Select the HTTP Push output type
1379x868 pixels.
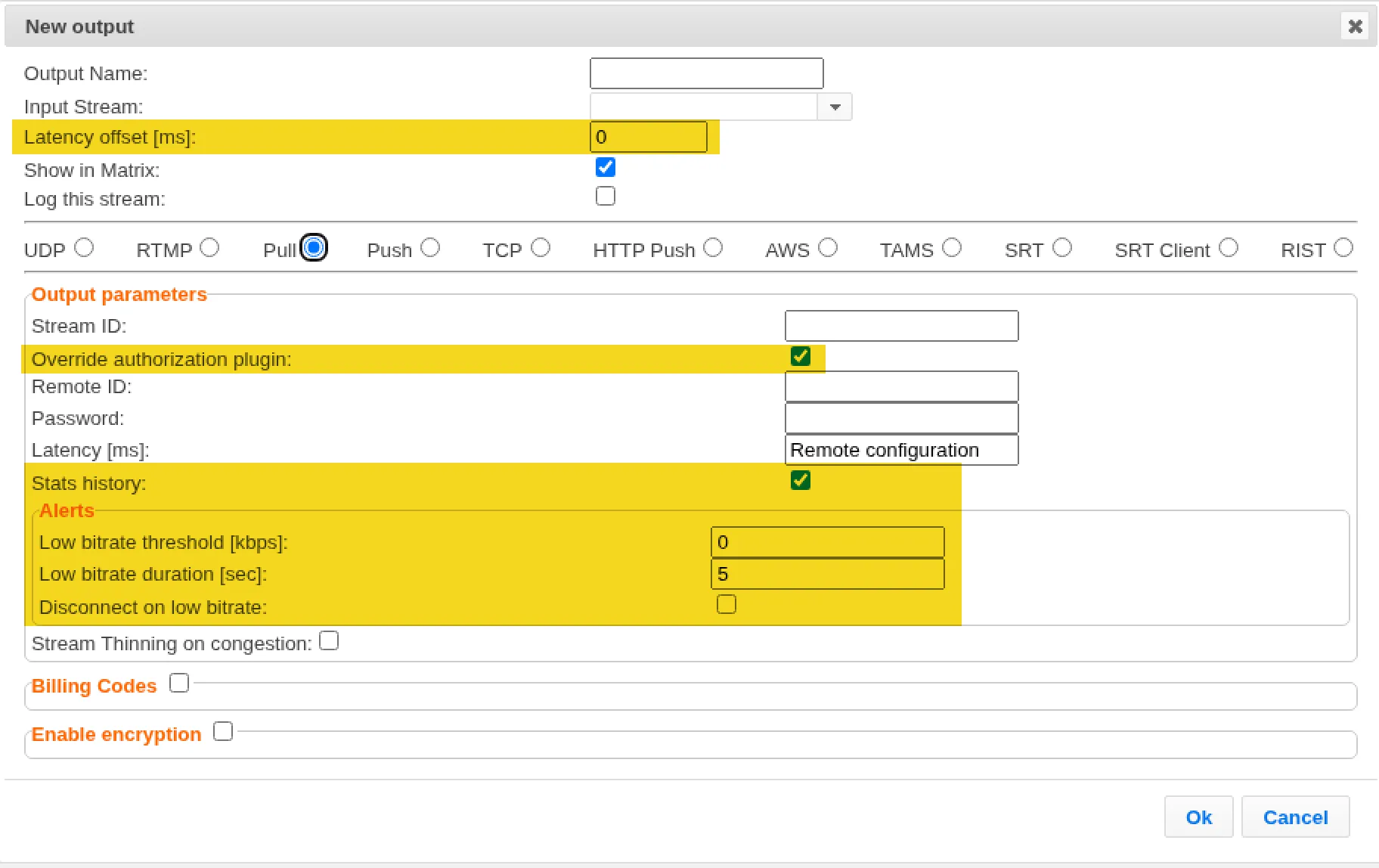(x=713, y=247)
